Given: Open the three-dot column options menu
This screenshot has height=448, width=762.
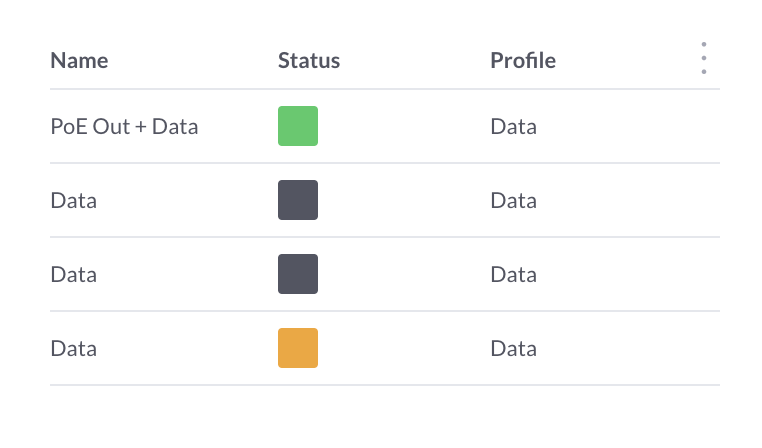Looking at the screenshot, I should [704, 59].
